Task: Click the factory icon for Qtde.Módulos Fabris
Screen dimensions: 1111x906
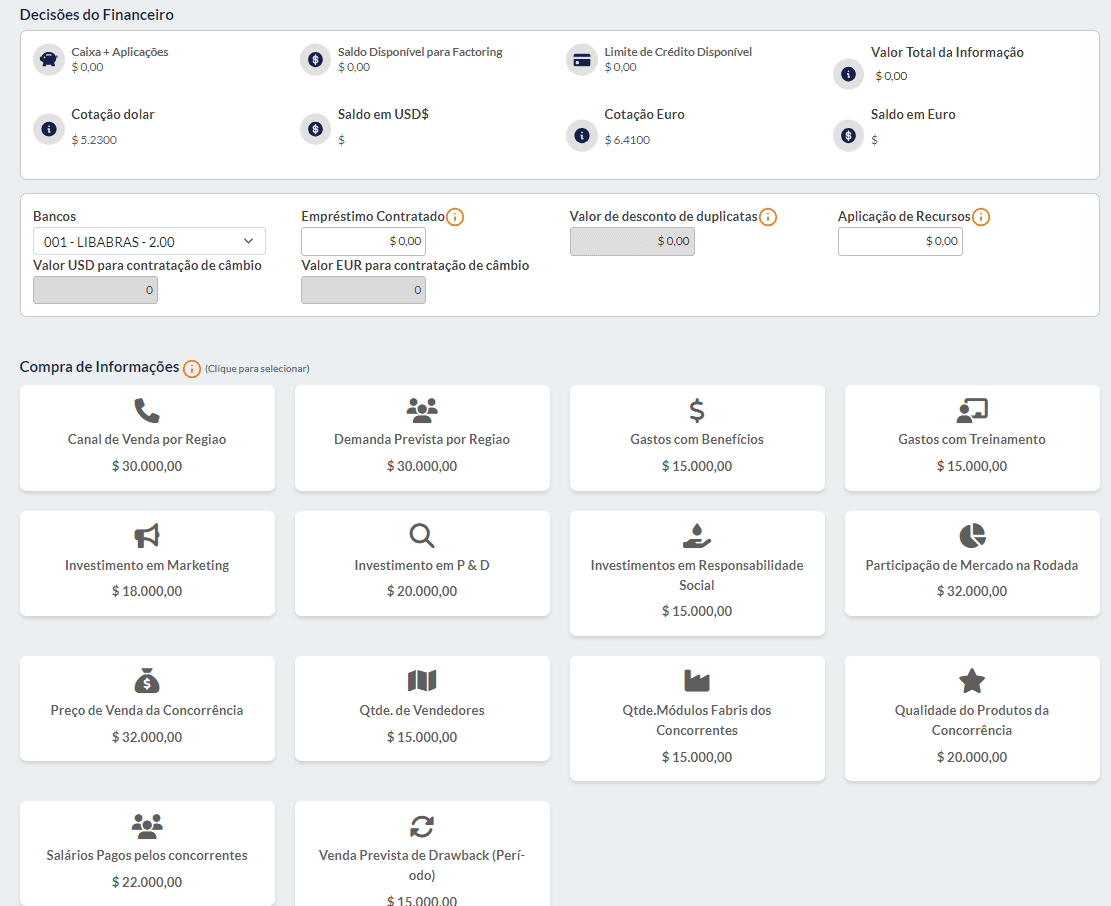Action: [x=697, y=681]
